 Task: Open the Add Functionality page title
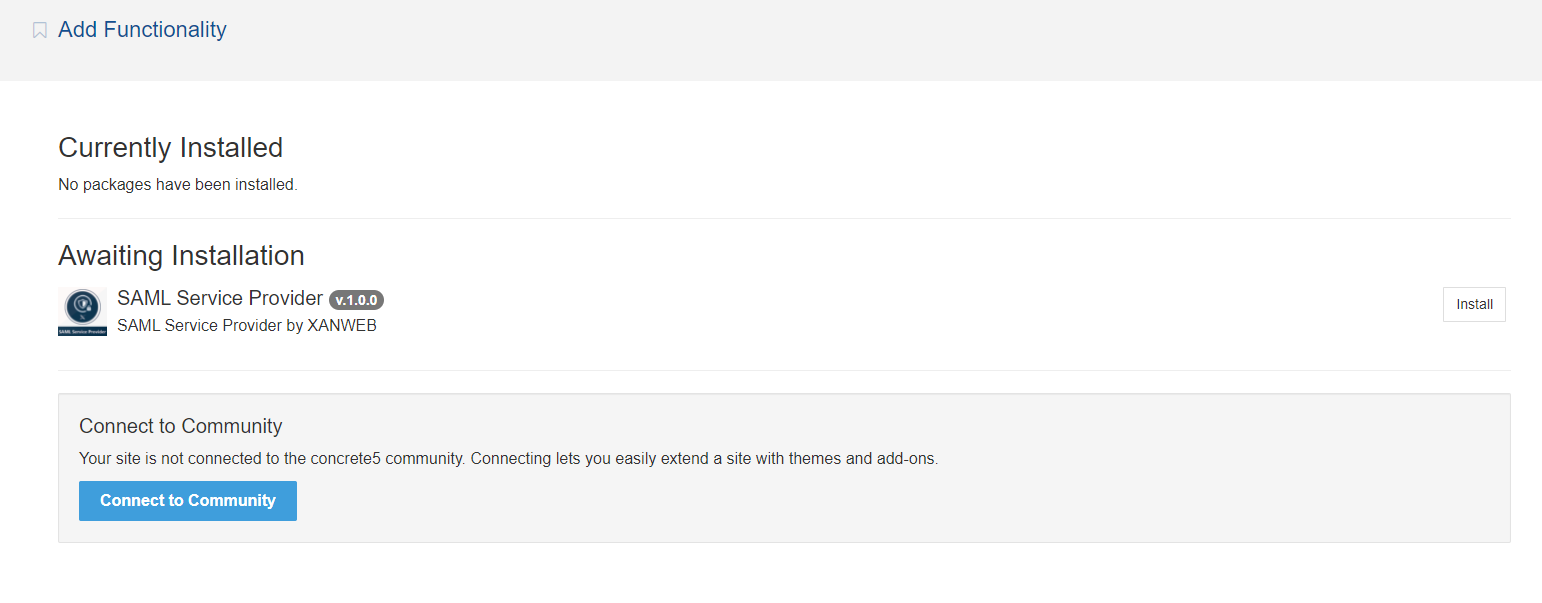pos(142,30)
